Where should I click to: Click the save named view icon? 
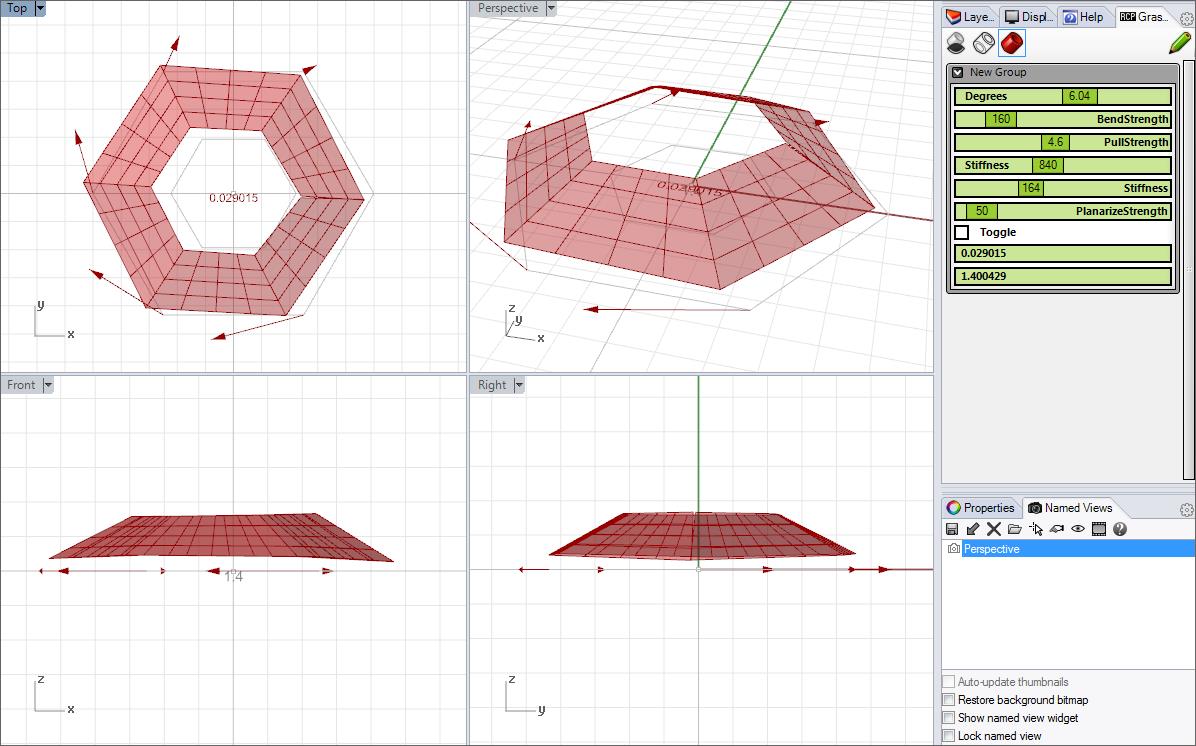[x=952, y=529]
